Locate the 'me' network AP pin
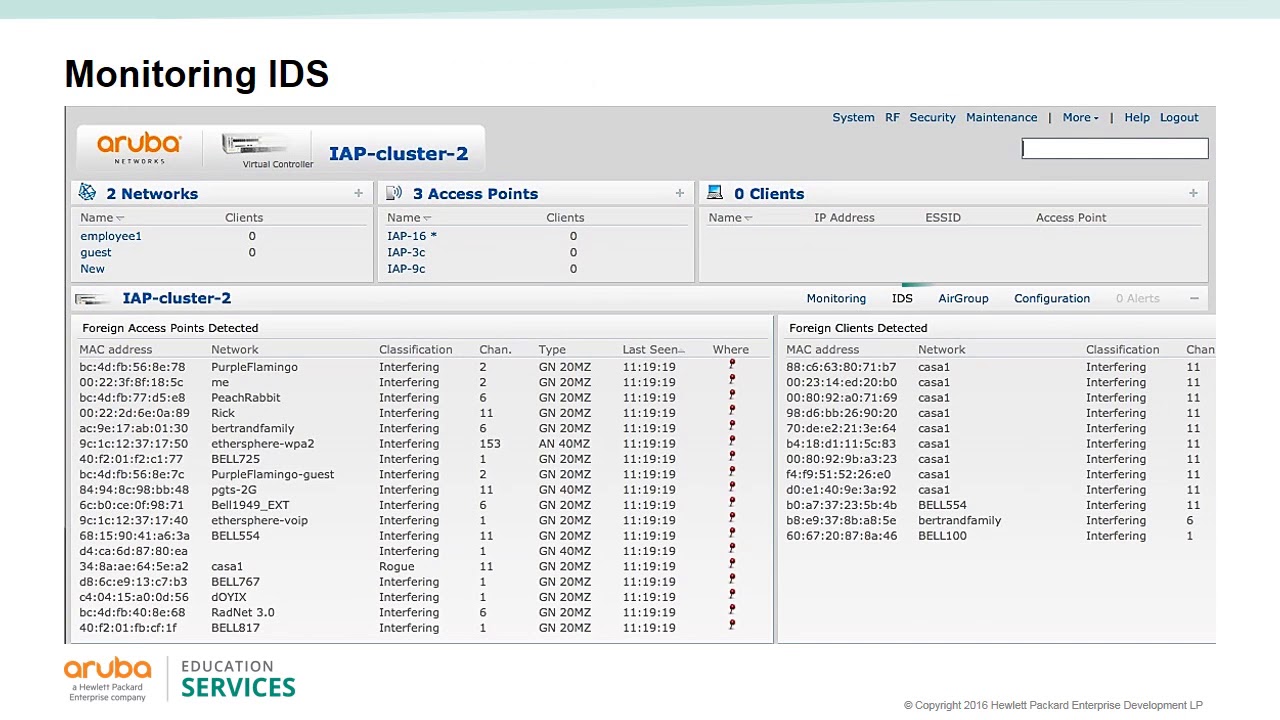Viewport: 1280px width, 720px height. (x=732, y=381)
